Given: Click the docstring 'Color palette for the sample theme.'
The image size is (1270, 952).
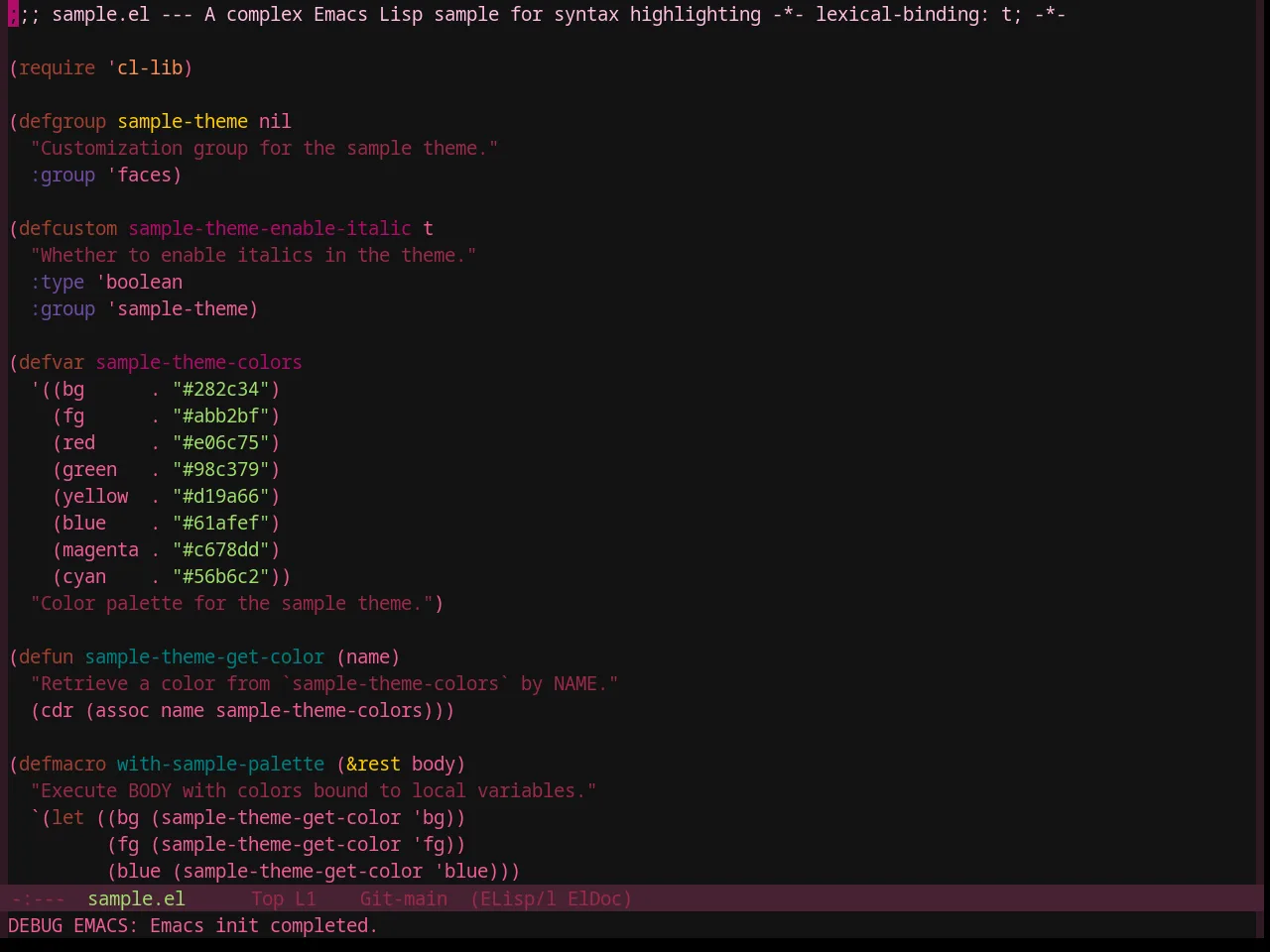Looking at the screenshot, I should (231, 603).
